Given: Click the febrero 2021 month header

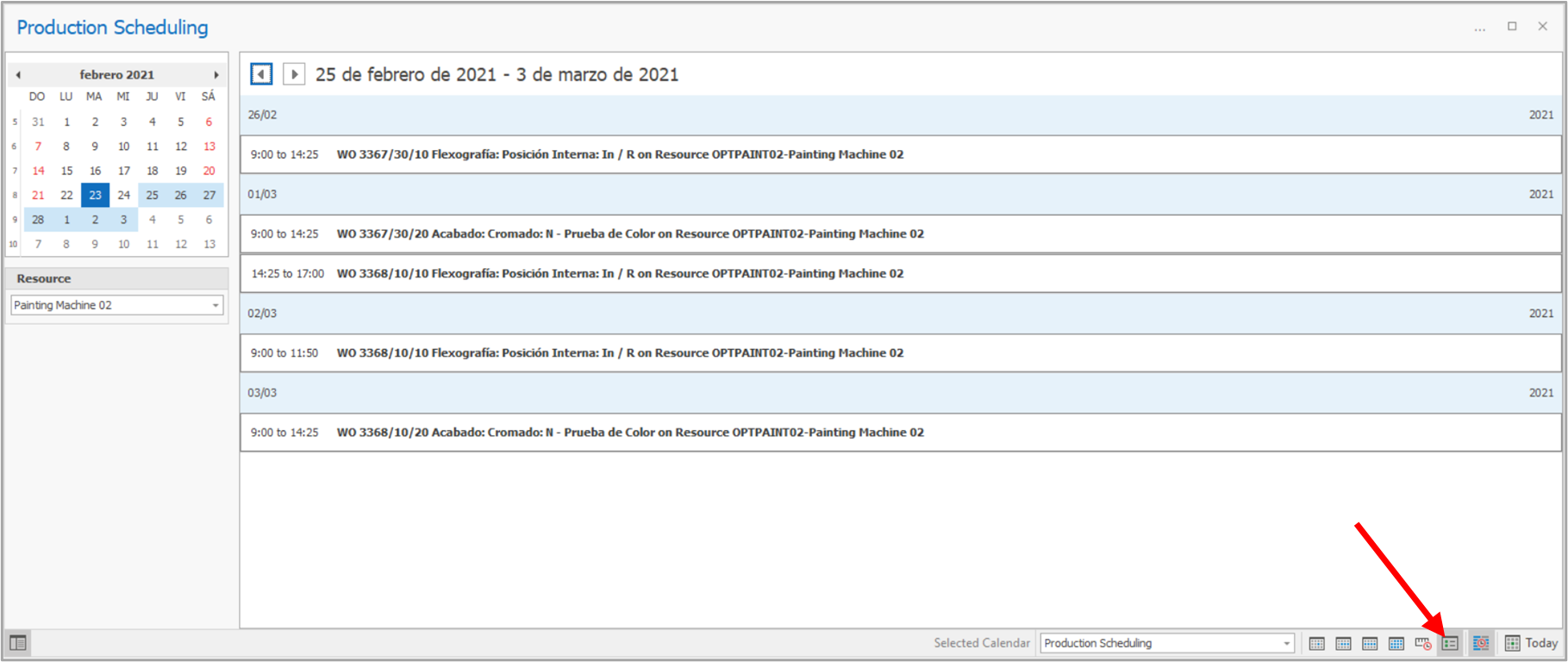Looking at the screenshot, I should coord(117,75).
